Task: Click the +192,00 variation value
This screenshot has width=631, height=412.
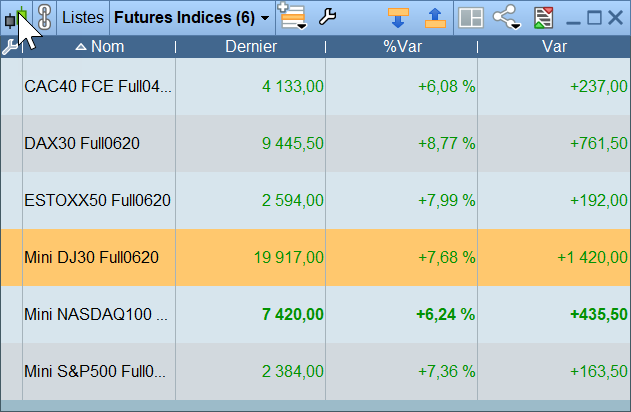Action: tap(599, 200)
